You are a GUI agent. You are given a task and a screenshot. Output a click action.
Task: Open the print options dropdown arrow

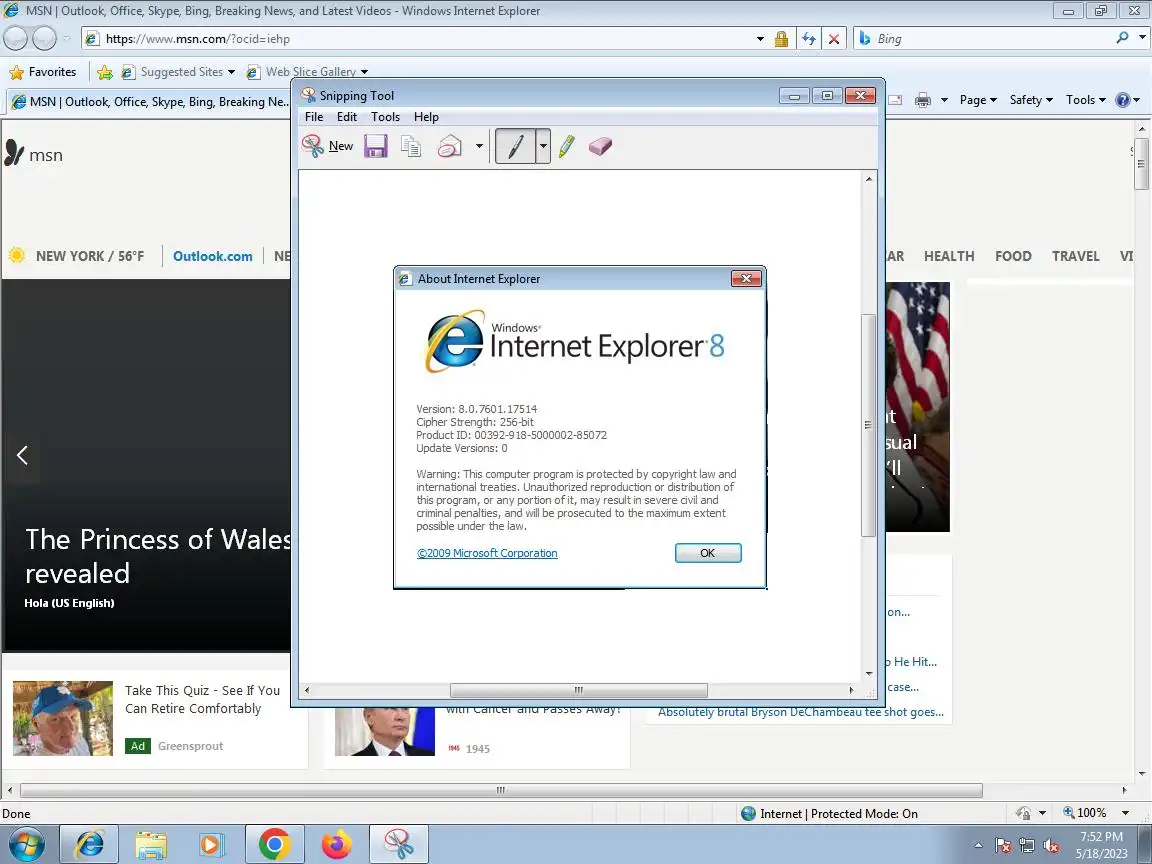(944, 100)
